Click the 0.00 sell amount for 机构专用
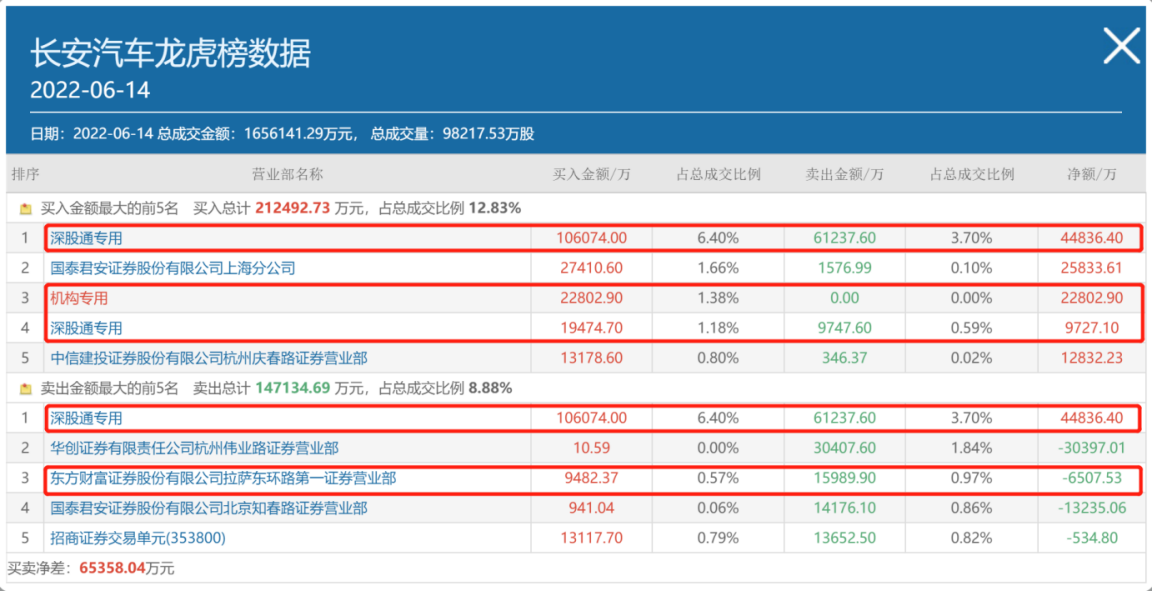The image size is (1152, 592). tap(844, 298)
